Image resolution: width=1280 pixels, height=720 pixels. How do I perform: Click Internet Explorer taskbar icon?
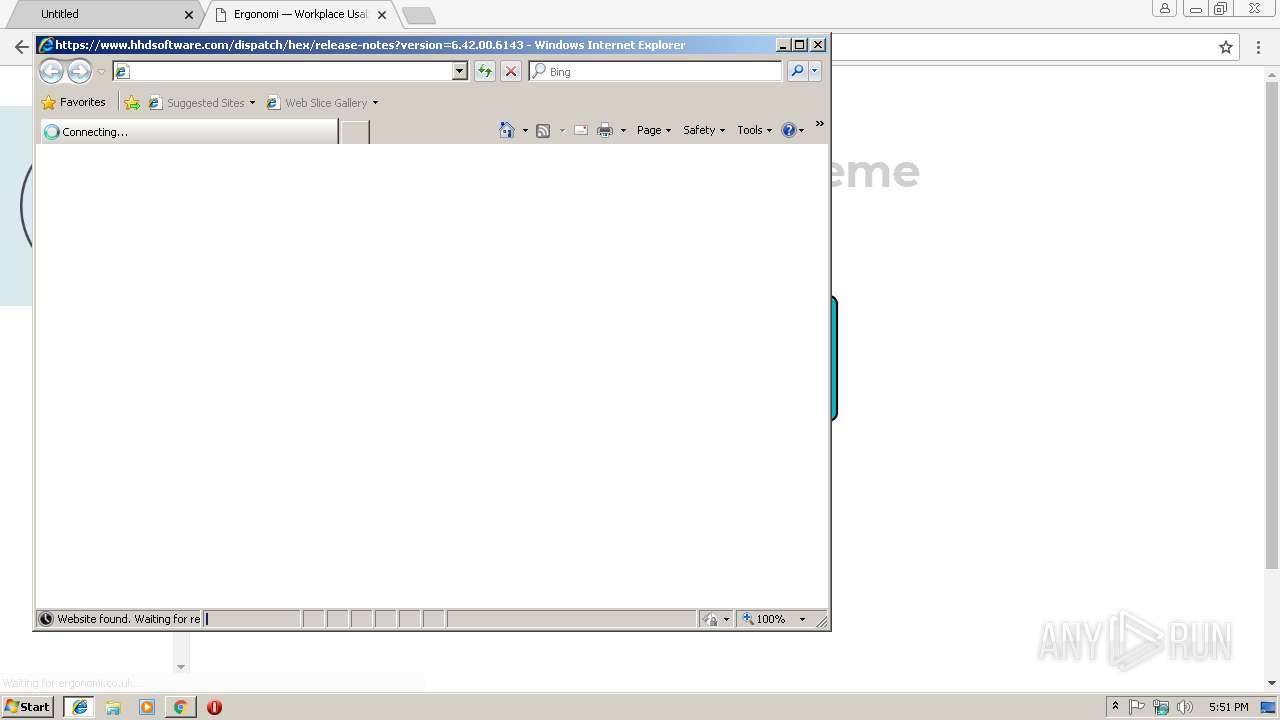point(80,707)
